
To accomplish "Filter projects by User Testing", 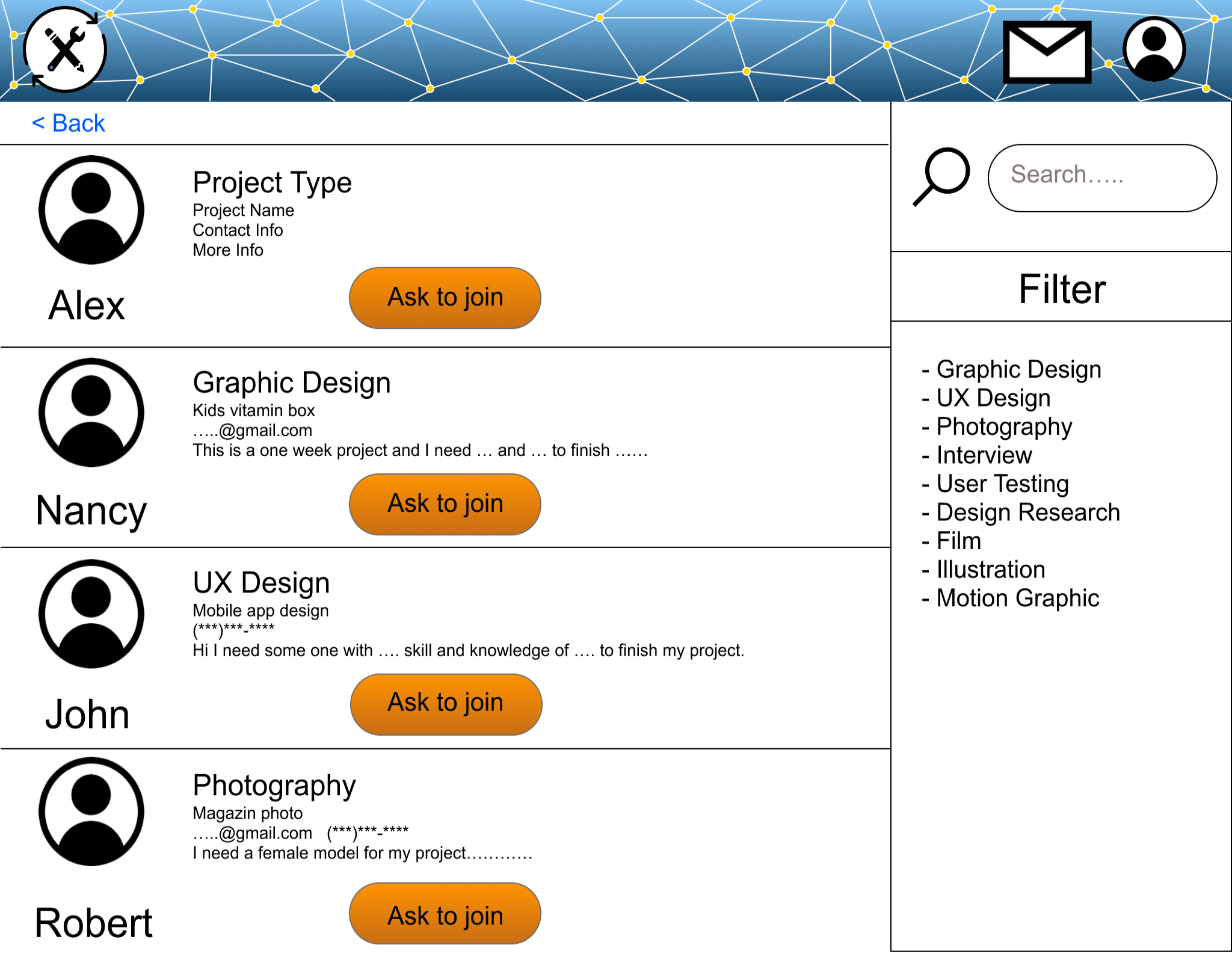I will (1002, 484).
